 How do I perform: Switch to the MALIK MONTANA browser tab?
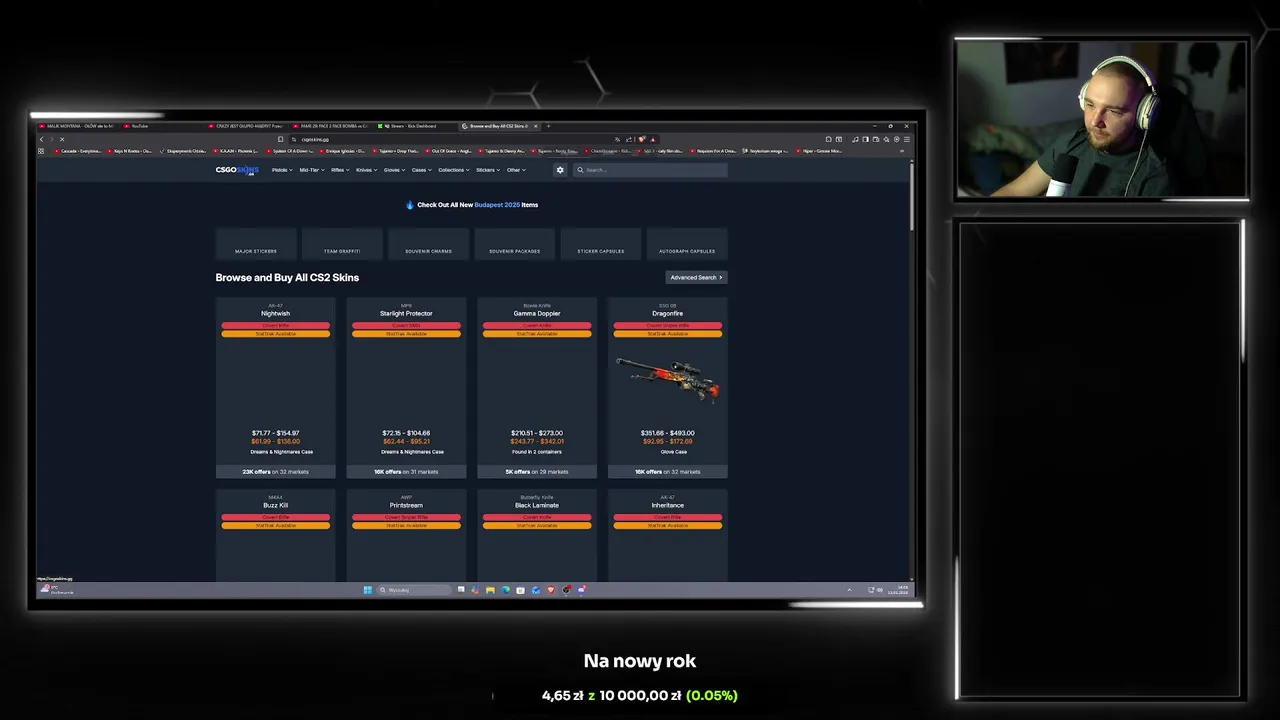[75, 126]
